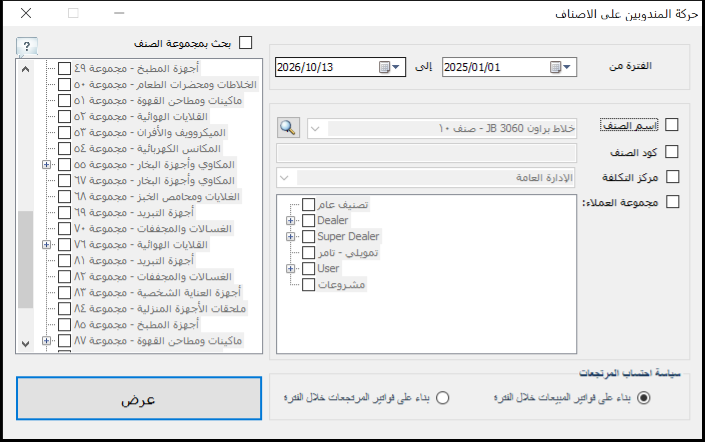Open calendar icon of 2025/01/01 date field
Screen dimensions: 705x442
point(555,67)
